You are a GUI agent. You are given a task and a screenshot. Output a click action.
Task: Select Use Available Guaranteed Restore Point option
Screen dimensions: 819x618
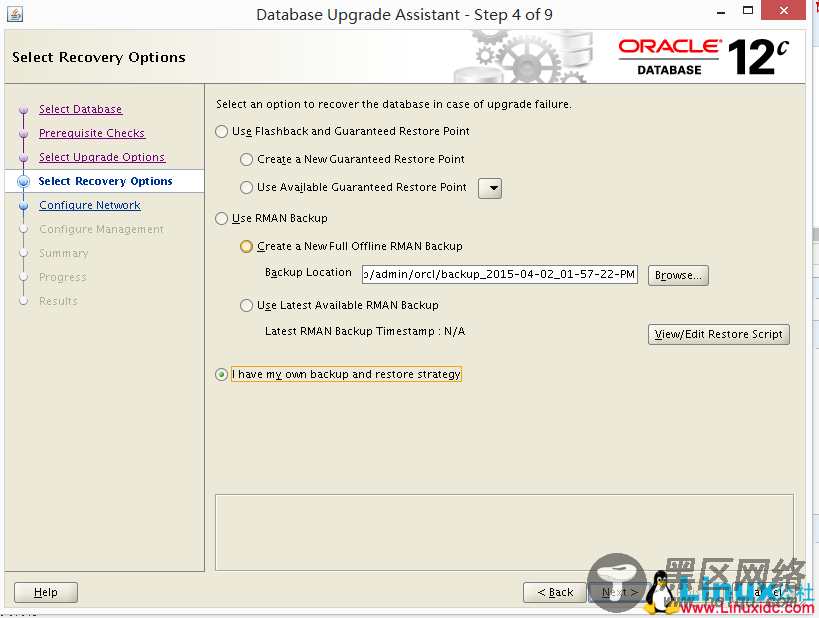click(x=247, y=188)
